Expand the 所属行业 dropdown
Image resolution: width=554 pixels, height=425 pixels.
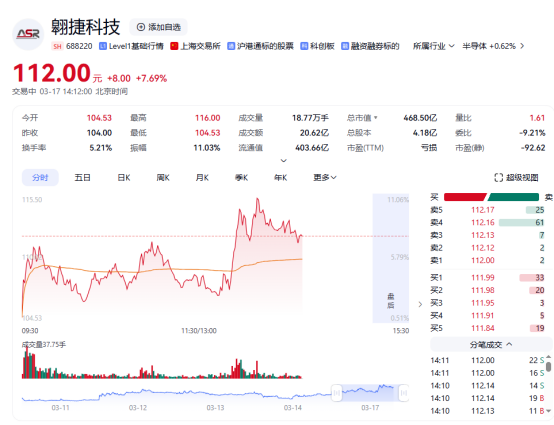click(x=434, y=46)
